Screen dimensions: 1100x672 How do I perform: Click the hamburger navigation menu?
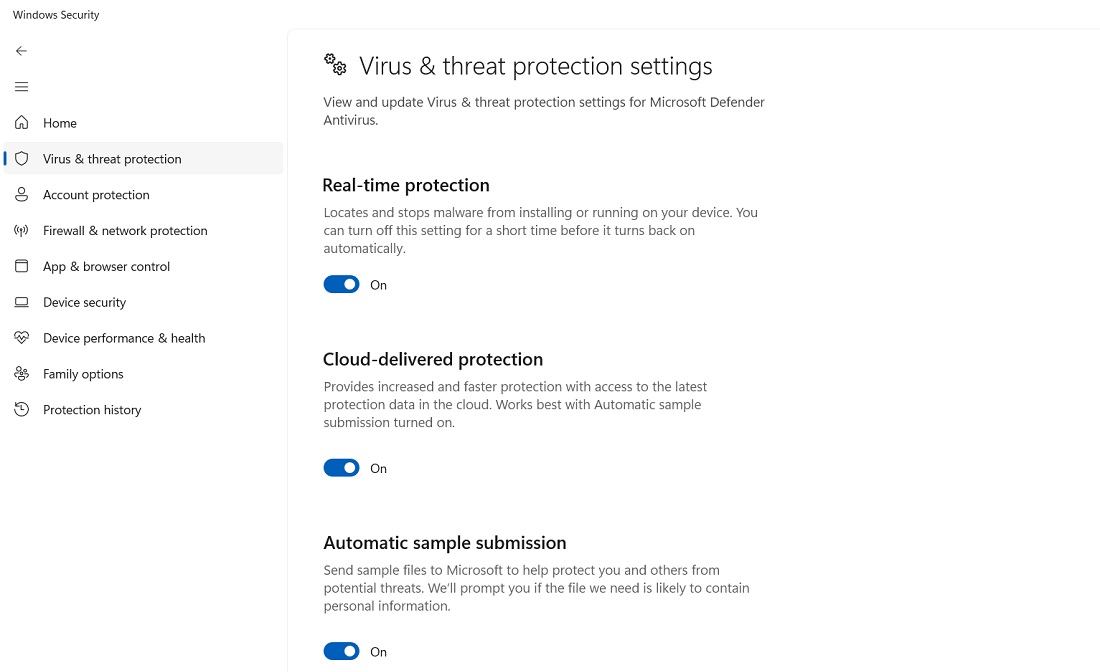[x=21, y=86]
